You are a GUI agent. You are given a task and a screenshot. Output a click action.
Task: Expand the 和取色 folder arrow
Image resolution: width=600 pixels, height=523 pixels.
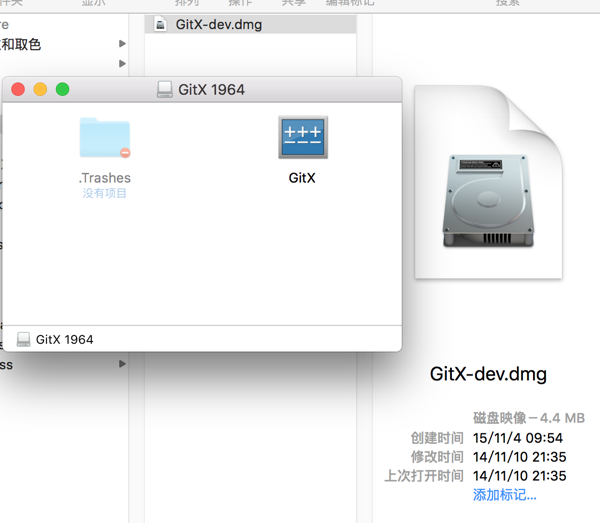coord(122,44)
